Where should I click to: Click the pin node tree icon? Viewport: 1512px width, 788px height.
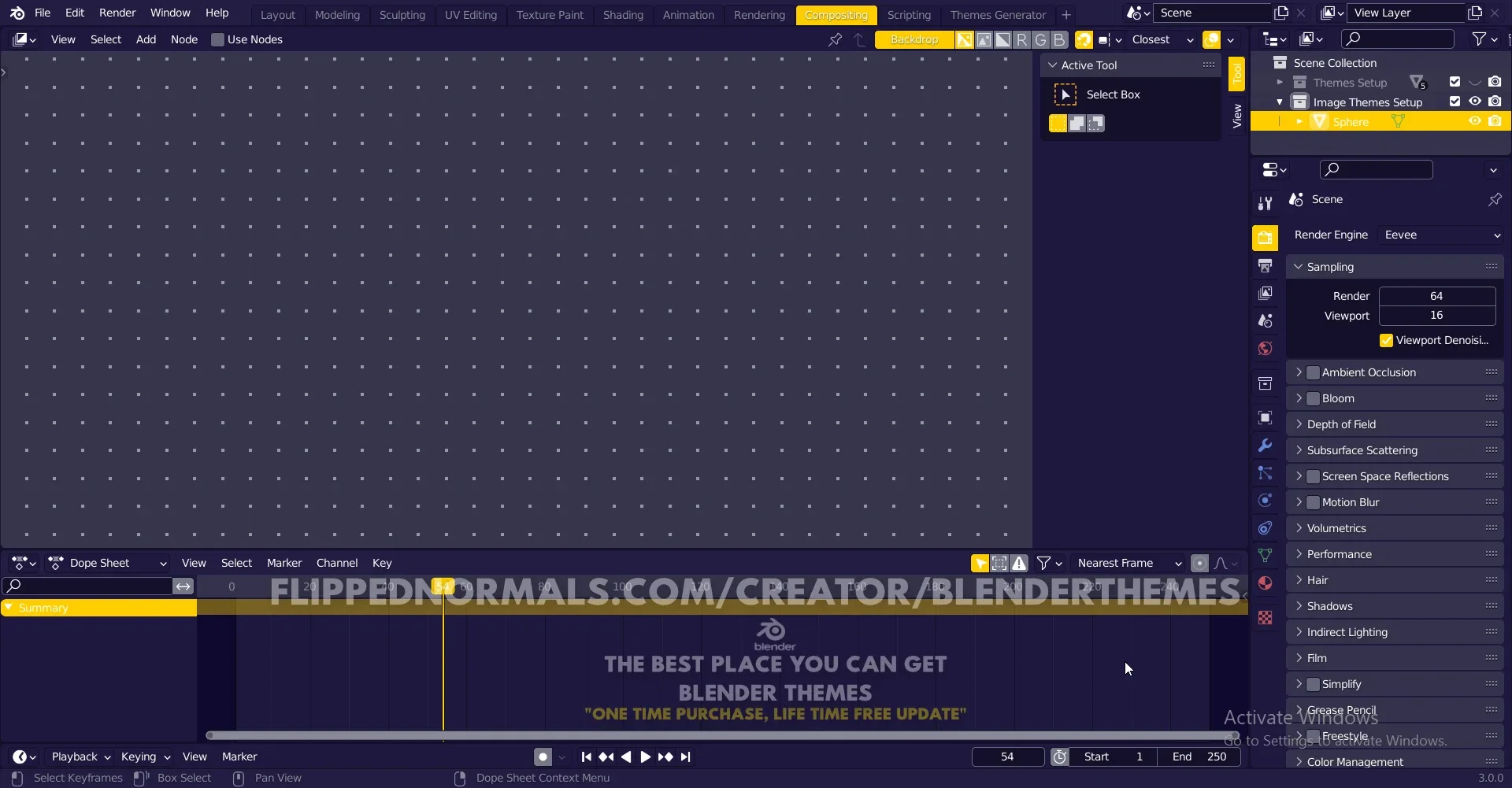click(835, 39)
